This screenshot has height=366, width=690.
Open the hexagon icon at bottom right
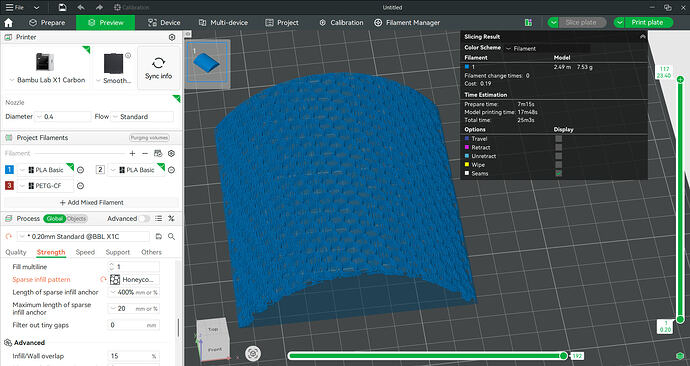(x=680, y=355)
